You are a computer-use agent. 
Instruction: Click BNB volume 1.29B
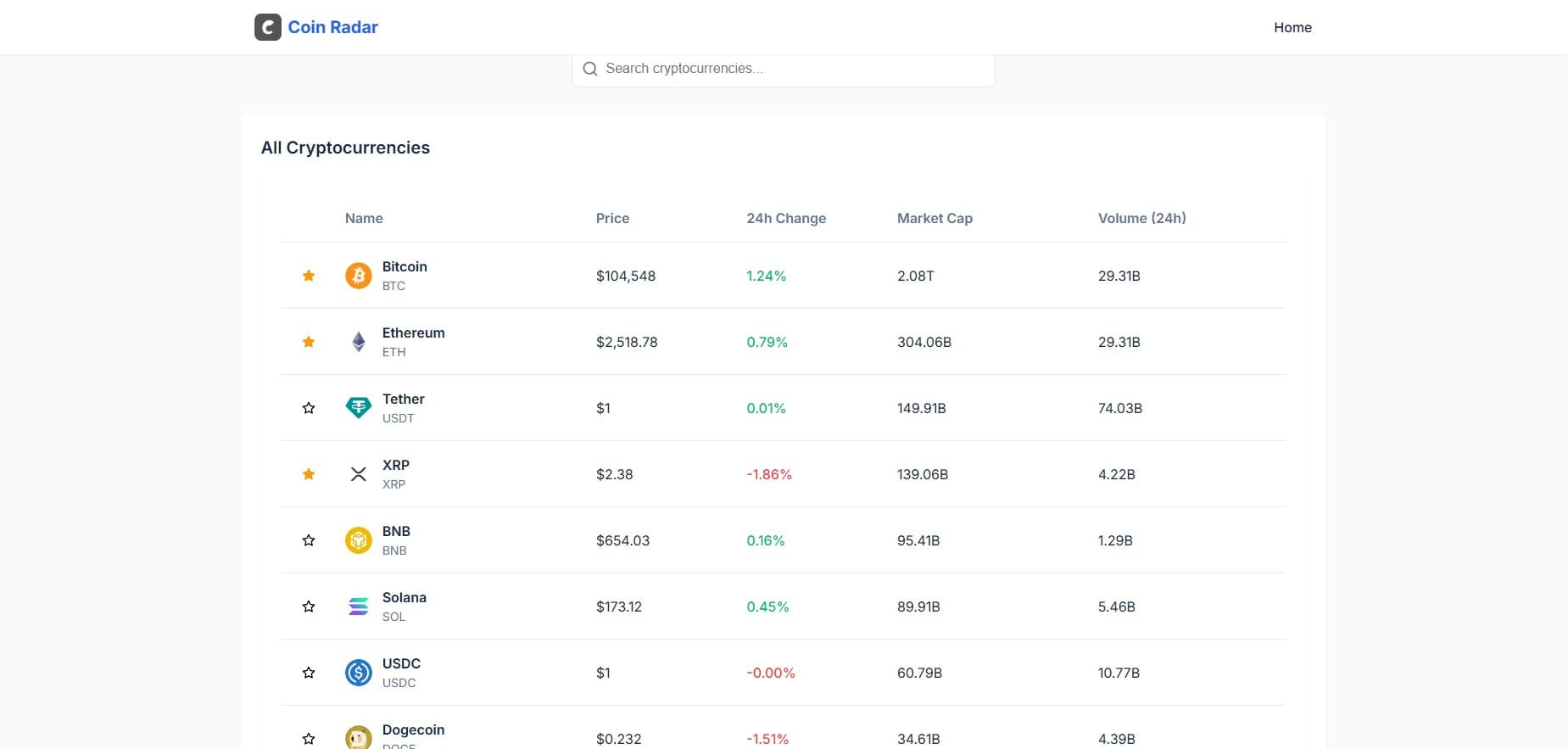coord(1115,540)
